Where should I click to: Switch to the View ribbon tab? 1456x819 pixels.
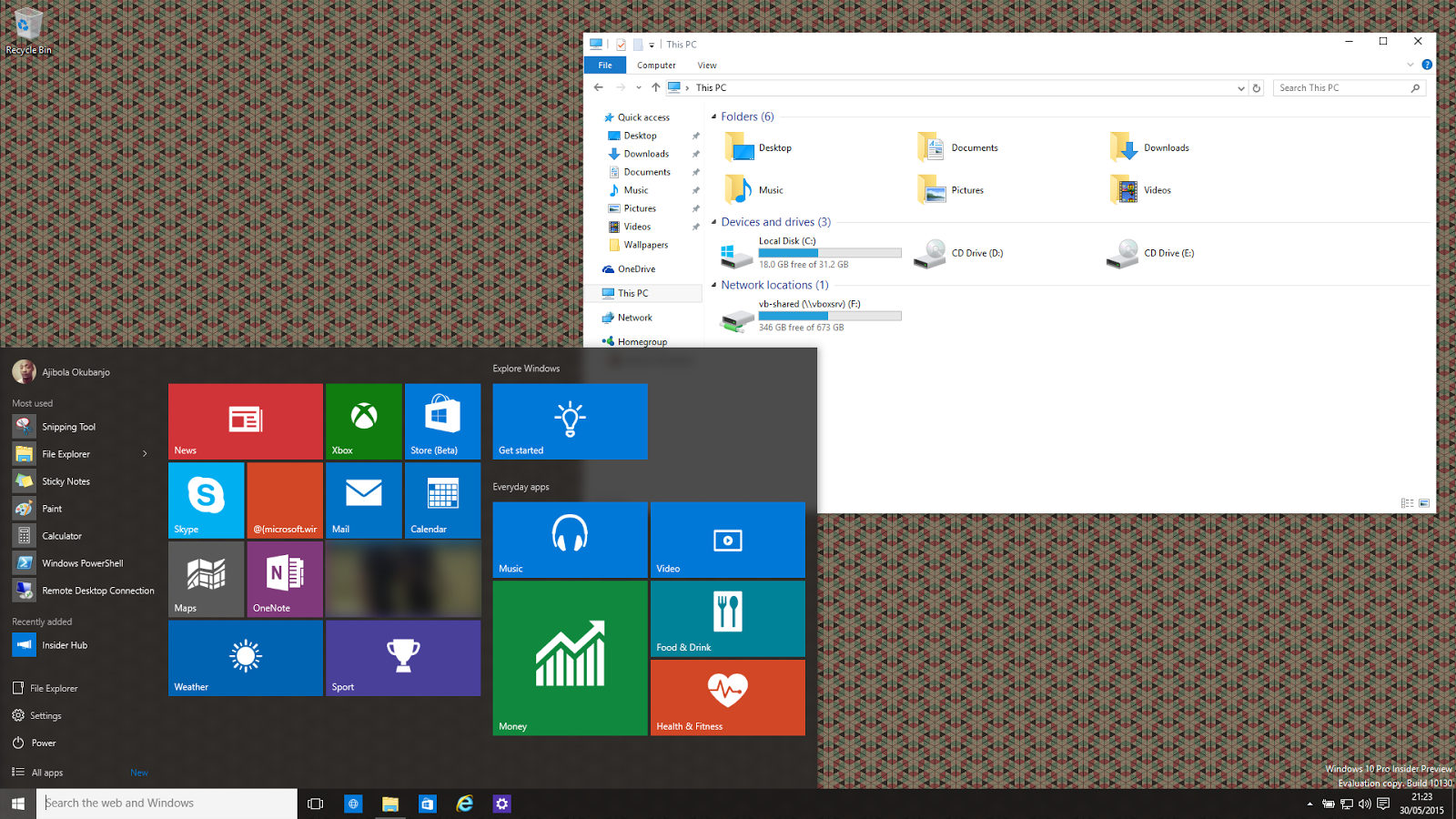[707, 66]
